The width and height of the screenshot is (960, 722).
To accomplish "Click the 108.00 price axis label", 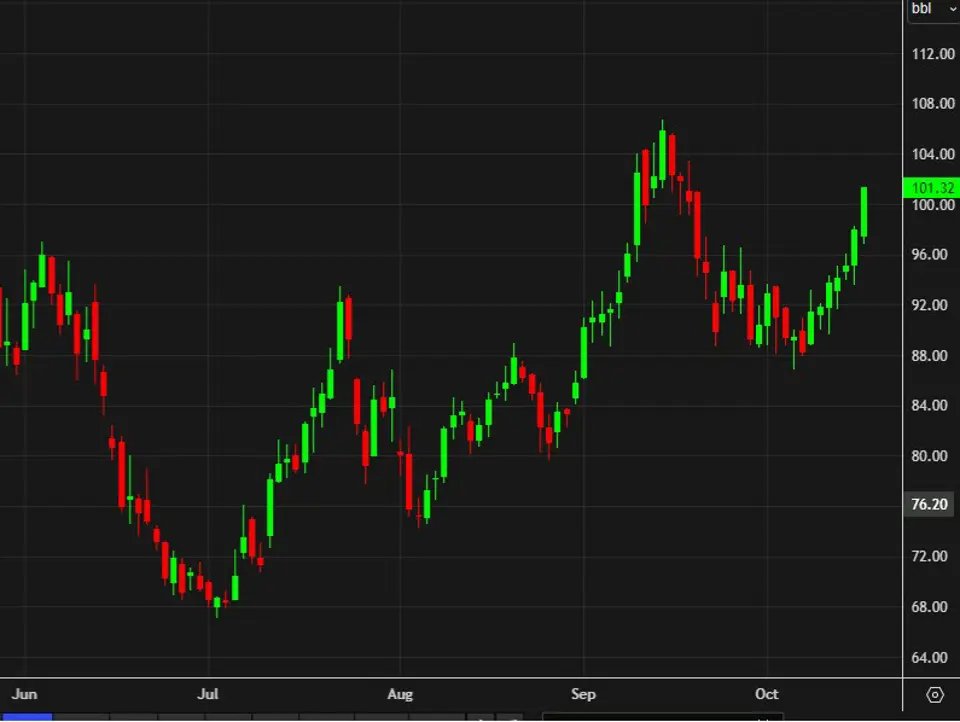I will [932, 103].
